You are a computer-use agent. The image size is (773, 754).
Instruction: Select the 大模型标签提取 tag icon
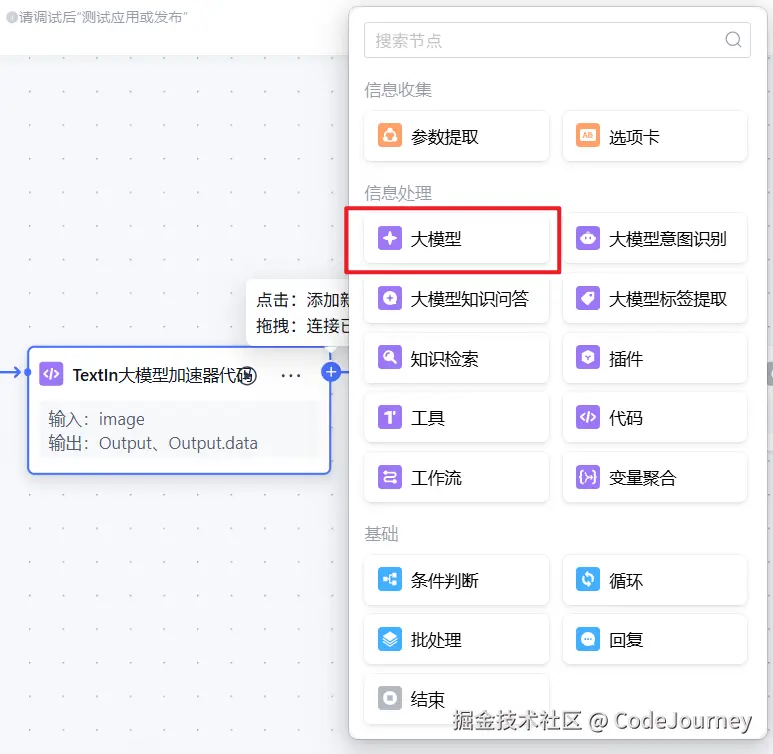point(588,298)
